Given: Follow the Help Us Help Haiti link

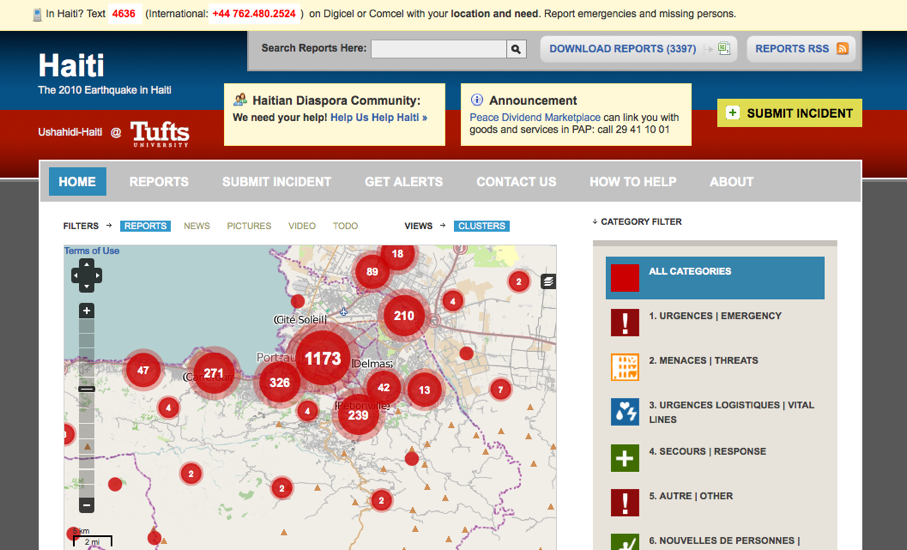Looking at the screenshot, I should pos(379,117).
